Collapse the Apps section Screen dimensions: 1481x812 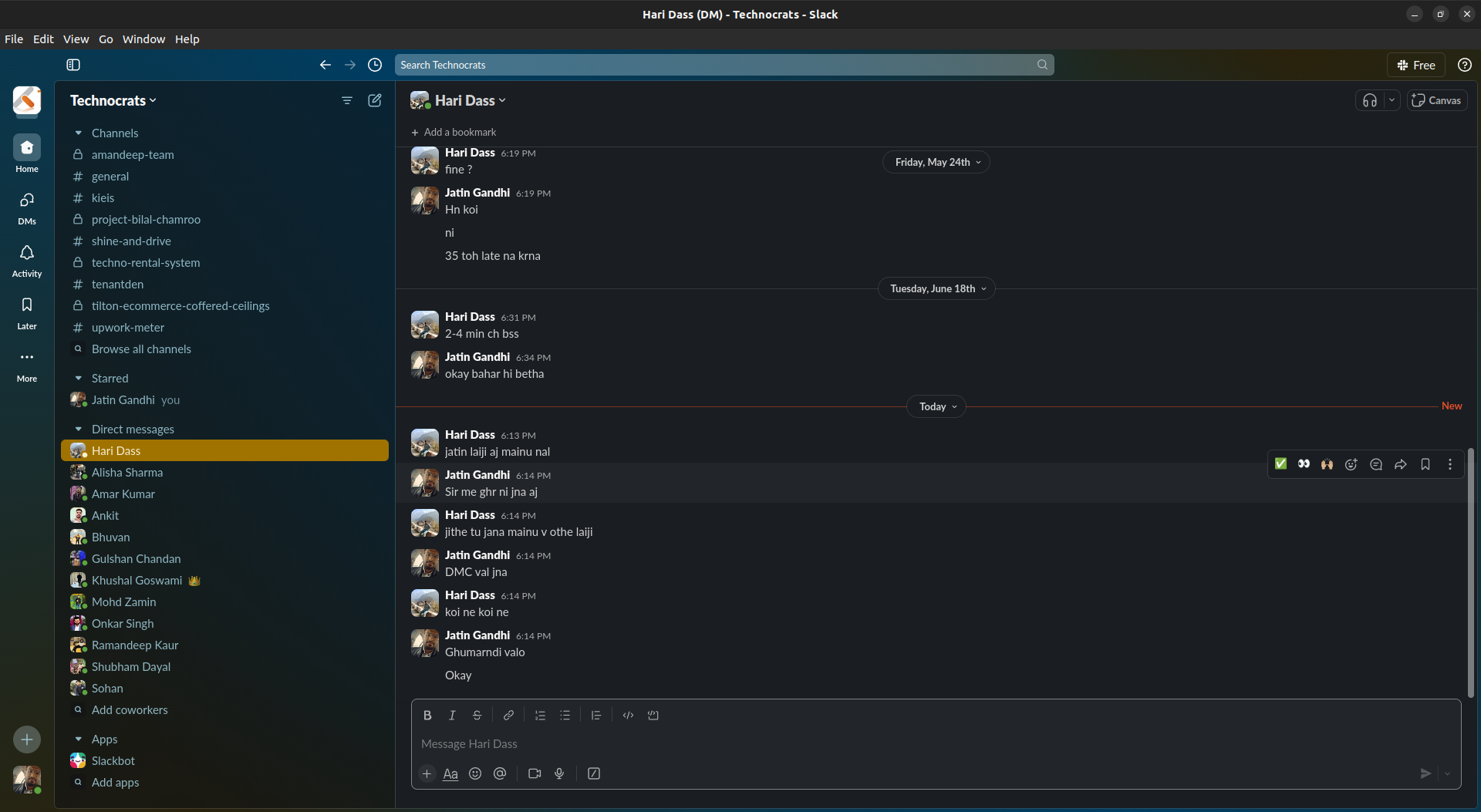tap(78, 739)
